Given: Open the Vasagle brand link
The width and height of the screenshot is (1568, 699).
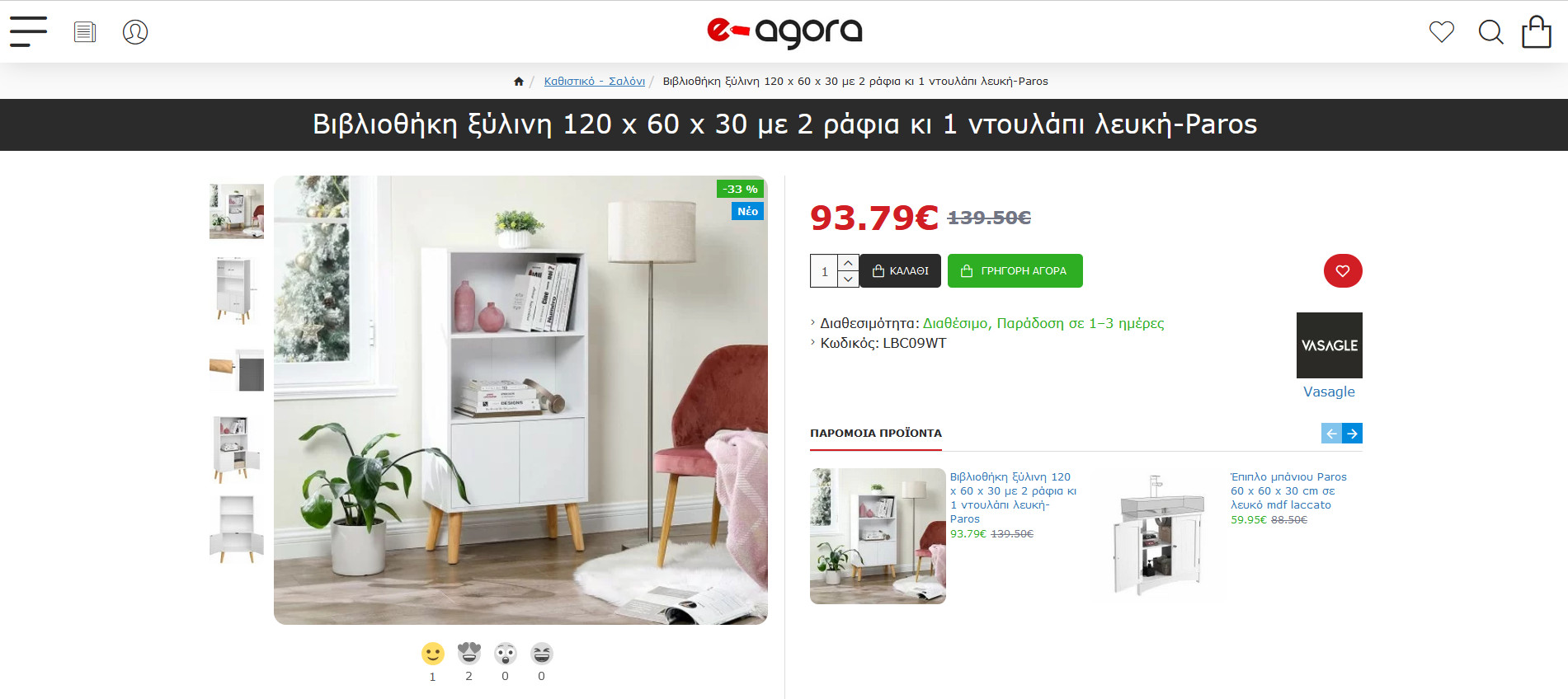Looking at the screenshot, I should 1329,392.
